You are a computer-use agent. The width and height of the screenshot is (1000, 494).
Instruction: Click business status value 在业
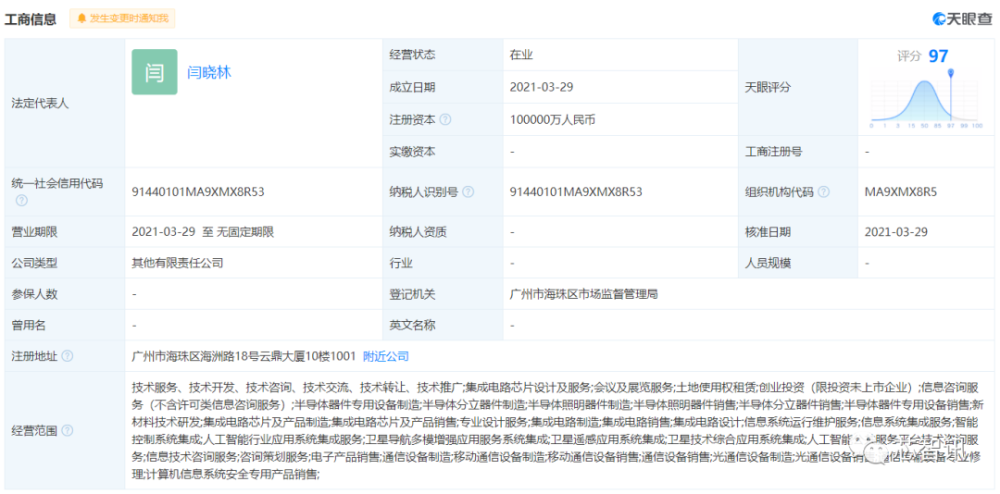click(x=521, y=55)
